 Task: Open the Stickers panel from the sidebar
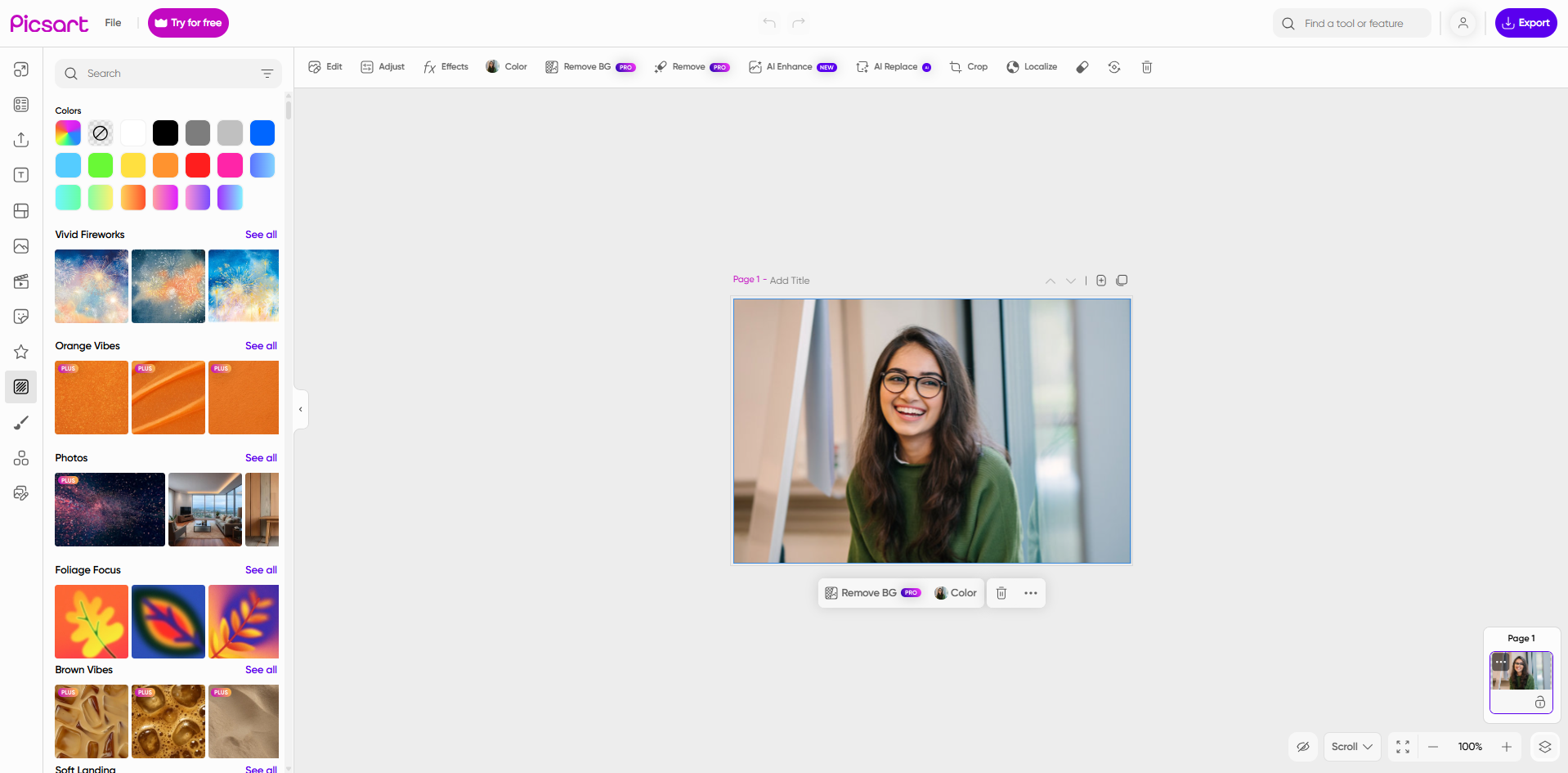[x=20, y=316]
